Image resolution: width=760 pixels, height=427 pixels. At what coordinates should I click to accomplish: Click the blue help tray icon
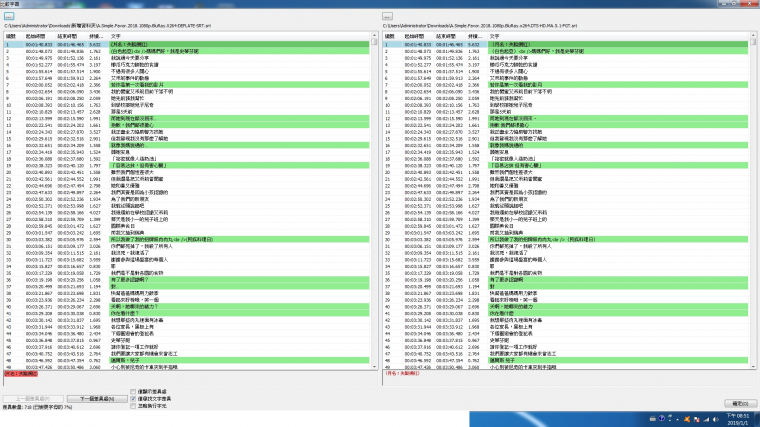661,419
